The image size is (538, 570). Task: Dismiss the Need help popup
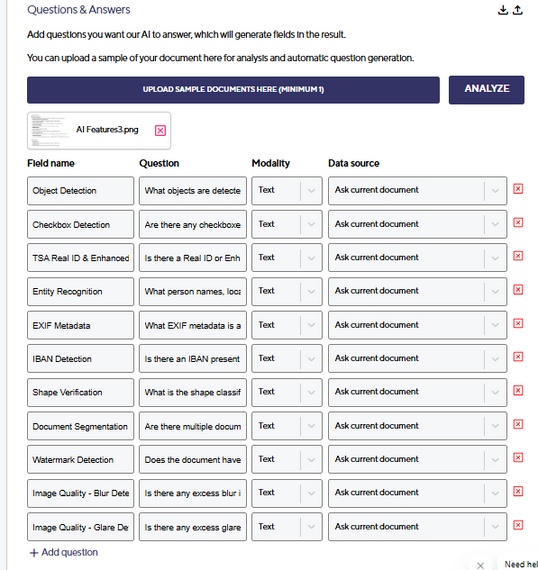point(481,565)
